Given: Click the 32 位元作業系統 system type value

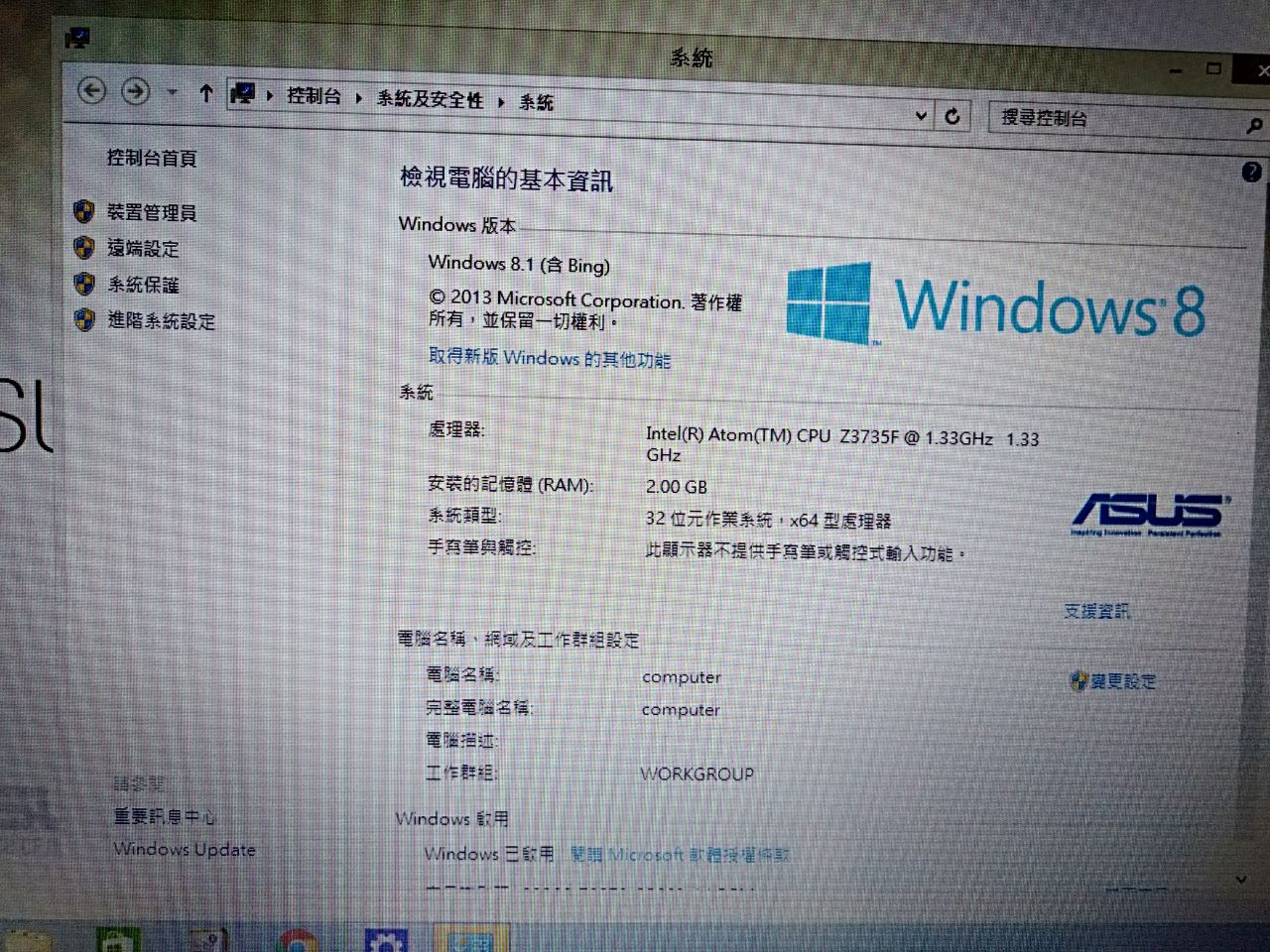Looking at the screenshot, I should point(768,520).
